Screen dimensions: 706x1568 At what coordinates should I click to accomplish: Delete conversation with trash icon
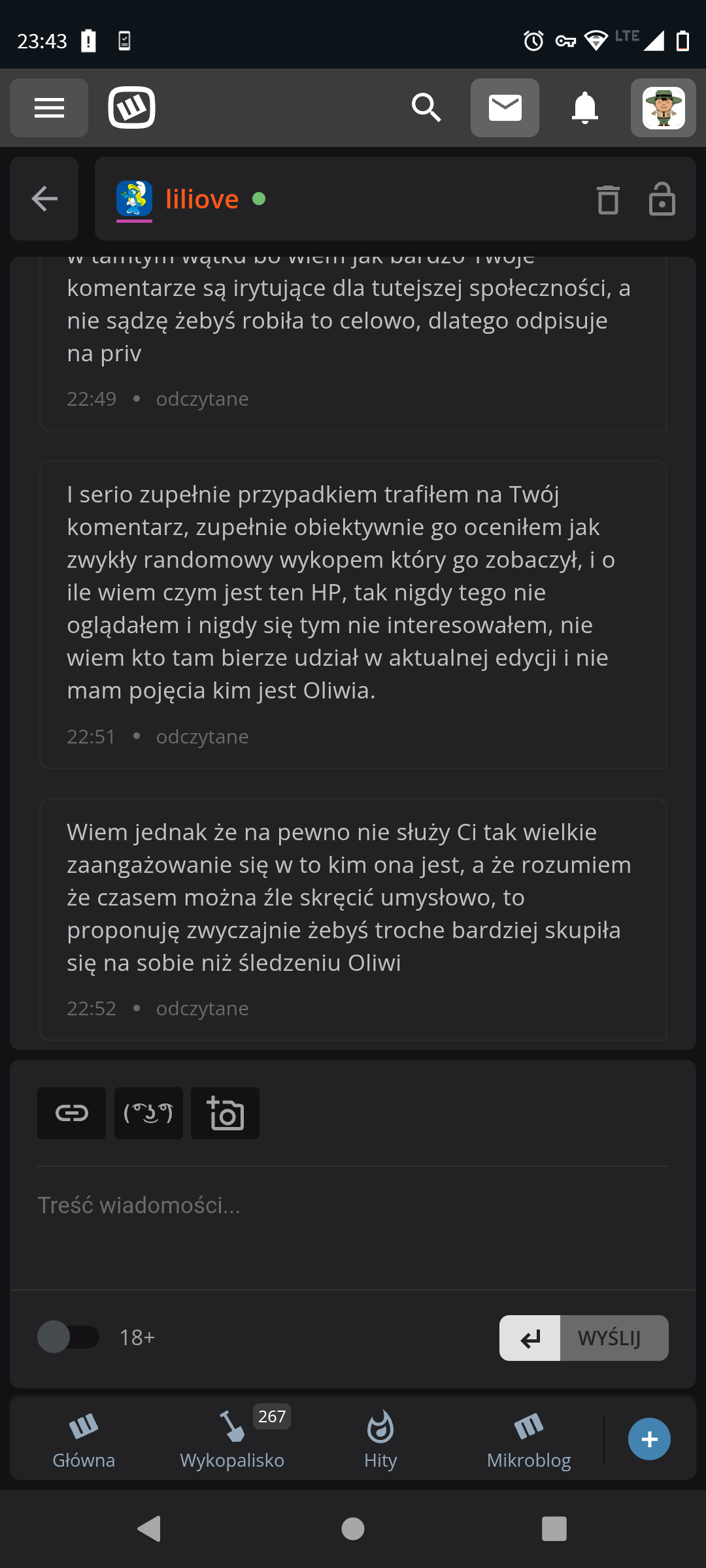pos(608,199)
